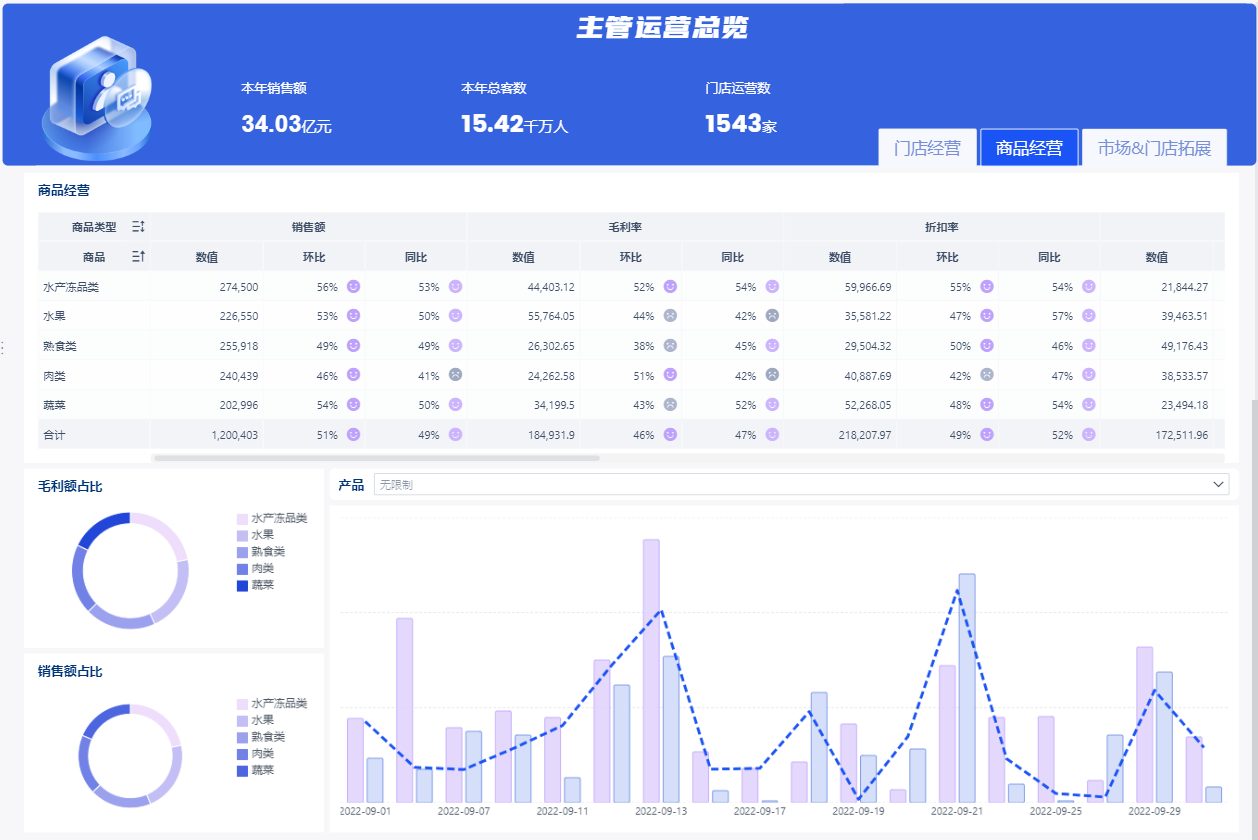Click sort icon next to 商品类型 header
Screen dimensions: 1258x840
139,227
